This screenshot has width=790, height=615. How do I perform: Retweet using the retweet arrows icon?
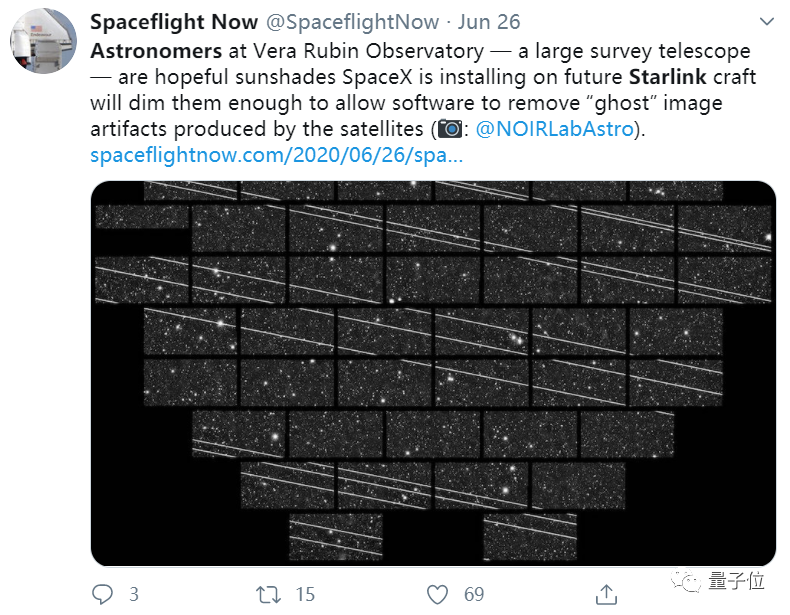(x=269, y=594)
